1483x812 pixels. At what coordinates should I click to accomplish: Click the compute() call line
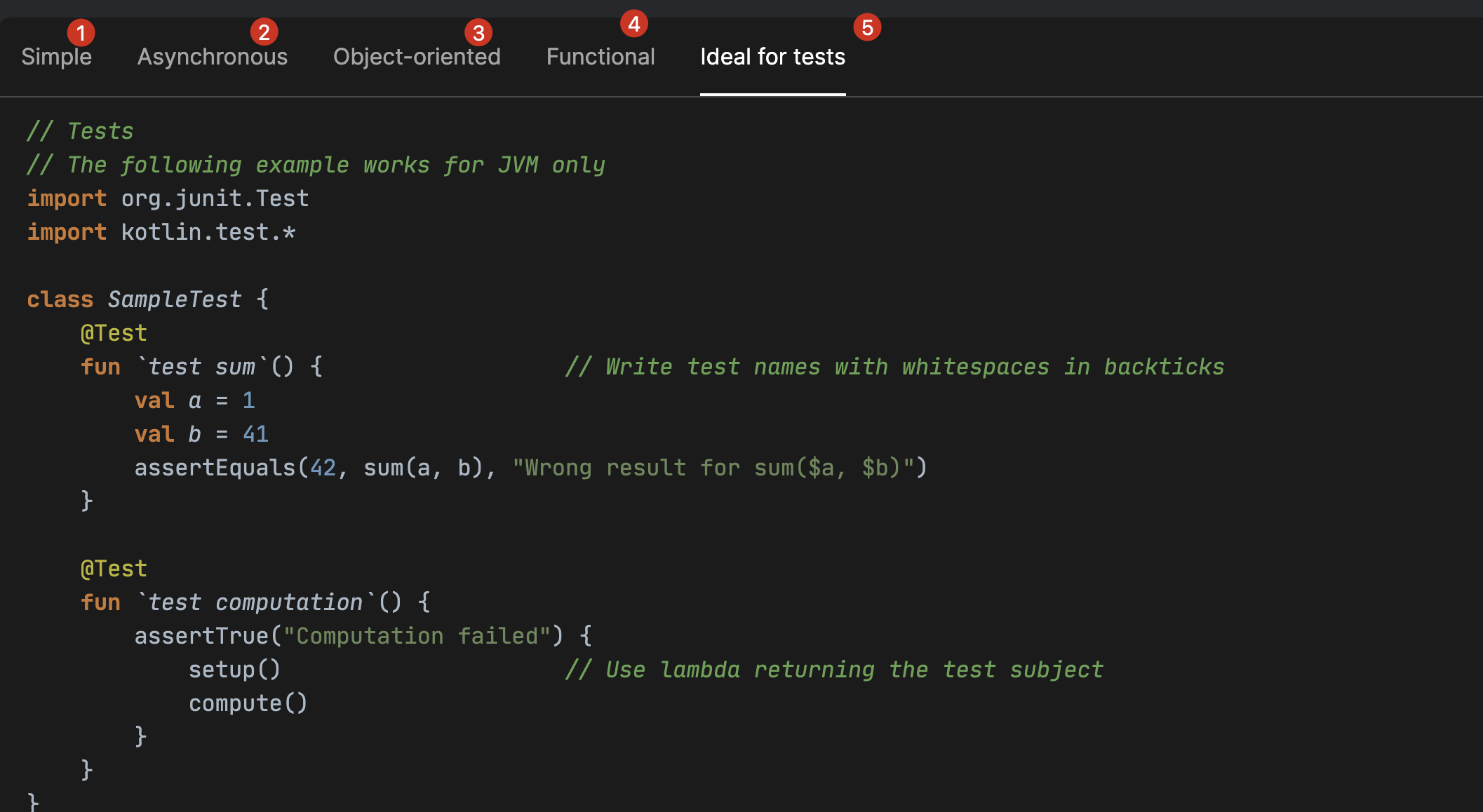[248, 703]
